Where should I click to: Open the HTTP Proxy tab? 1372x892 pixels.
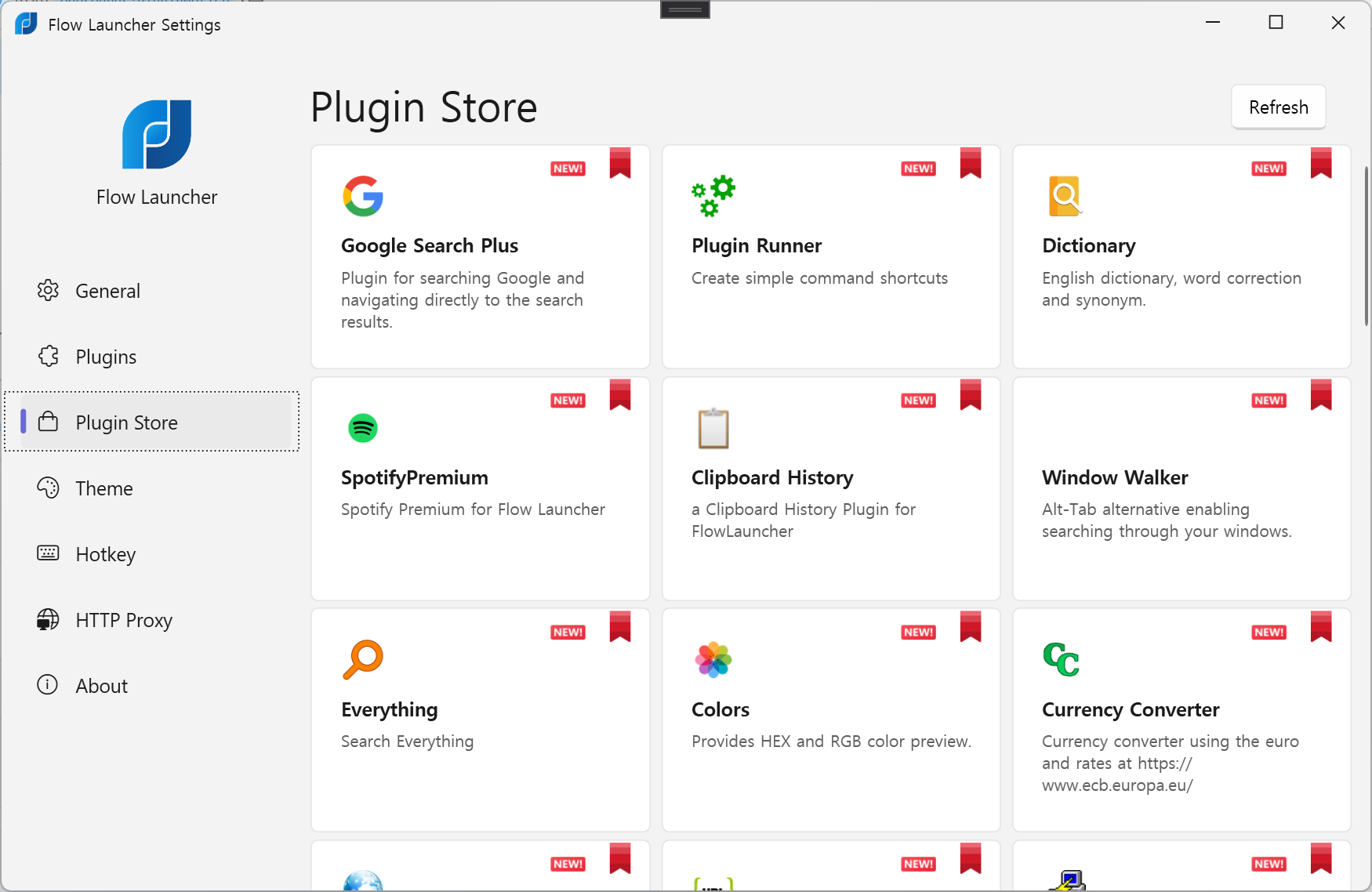click(x=156, y=620)
